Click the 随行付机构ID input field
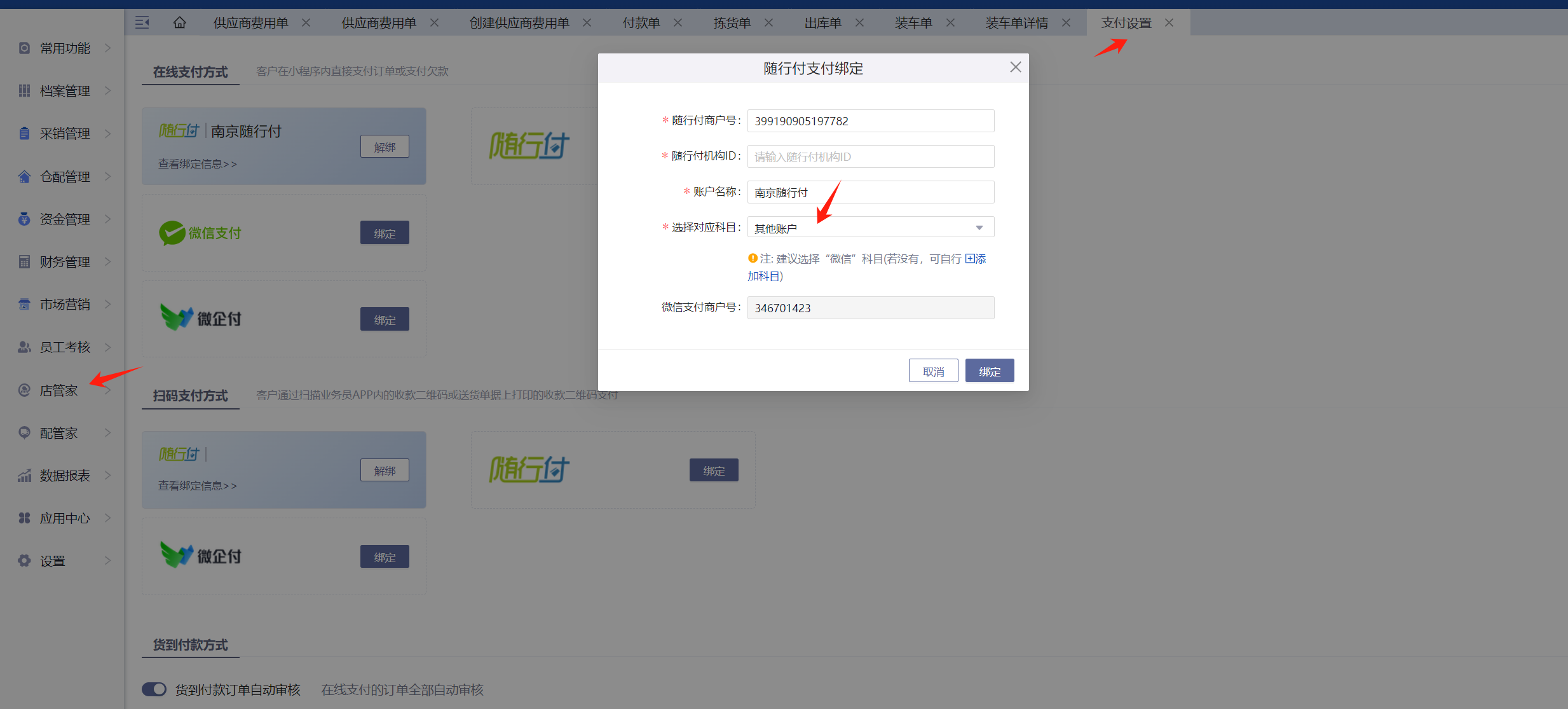The width and height of the screenshot is (1568, 709). point(870,157)
